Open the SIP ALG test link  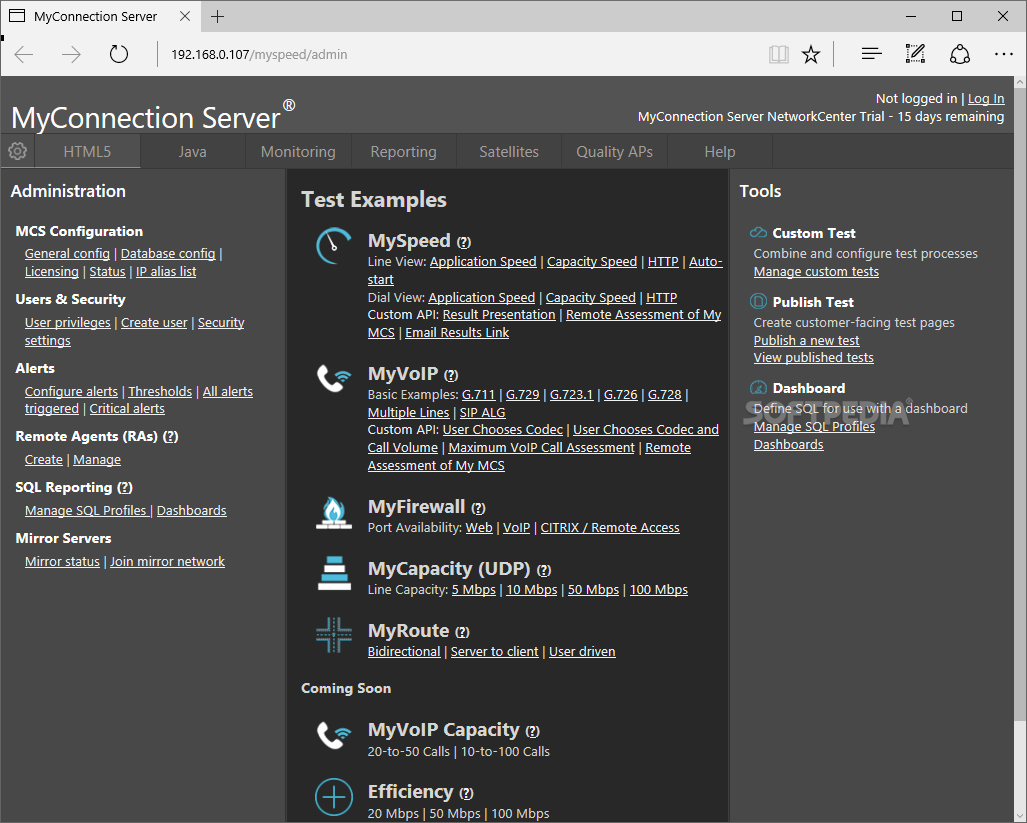pos(483,412)
